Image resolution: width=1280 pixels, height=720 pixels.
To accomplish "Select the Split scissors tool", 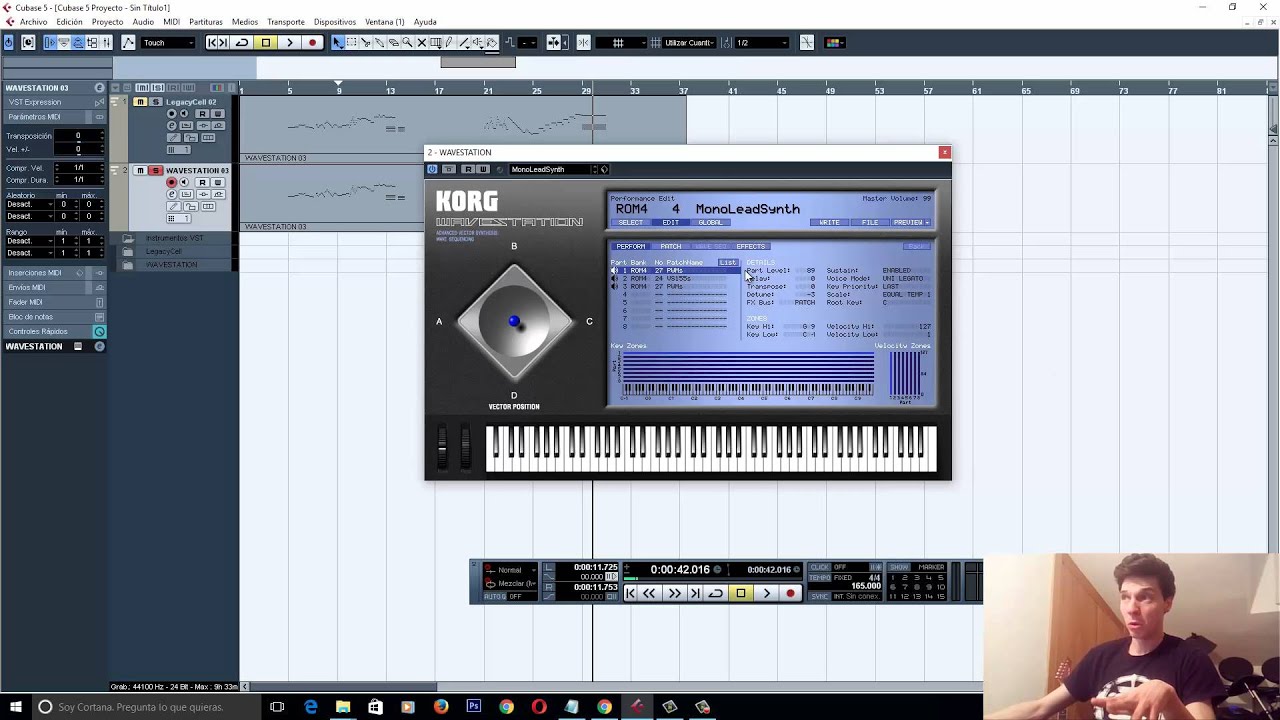I will coord(365,42).
